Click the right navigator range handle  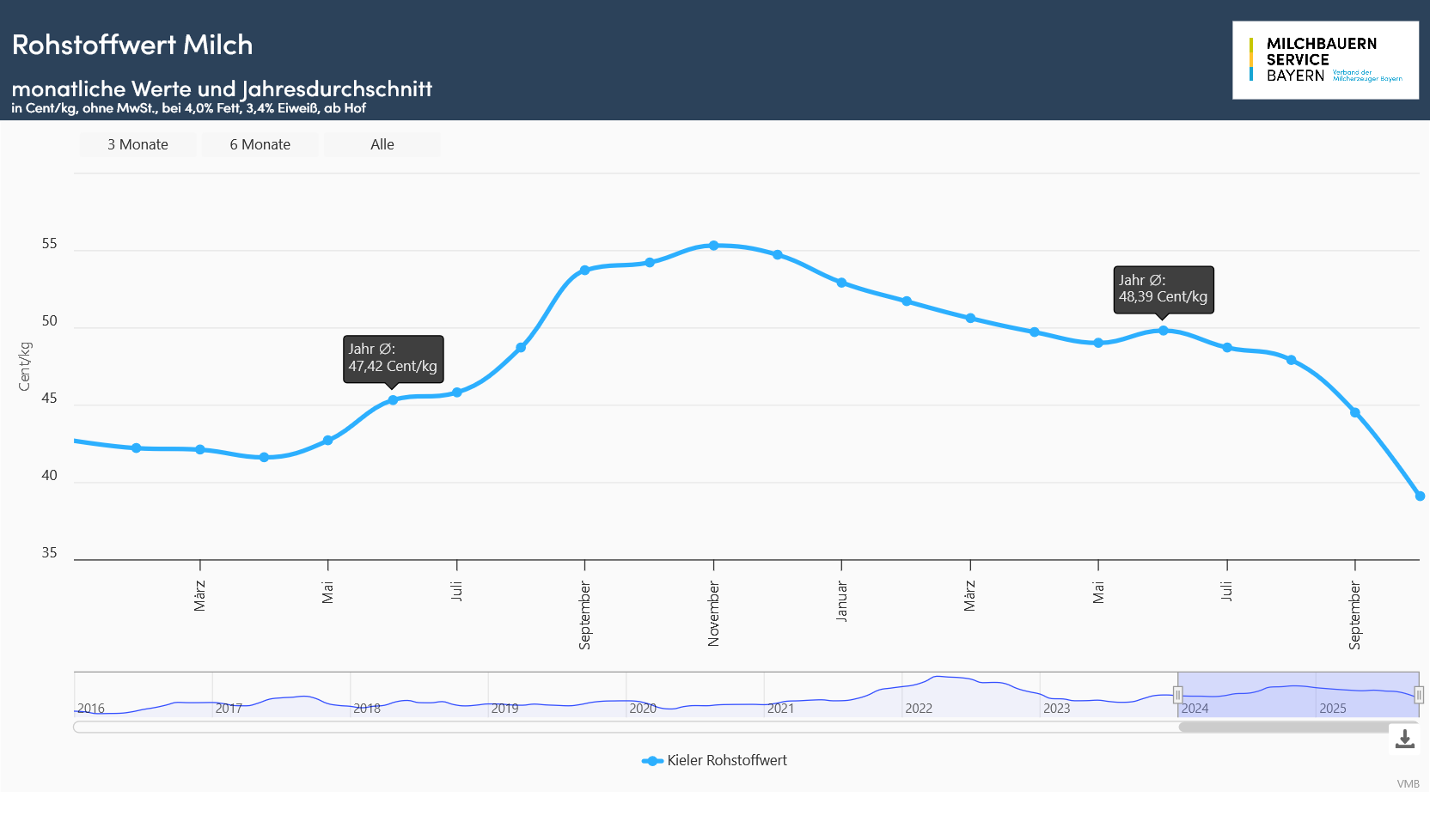[1419, 695]
